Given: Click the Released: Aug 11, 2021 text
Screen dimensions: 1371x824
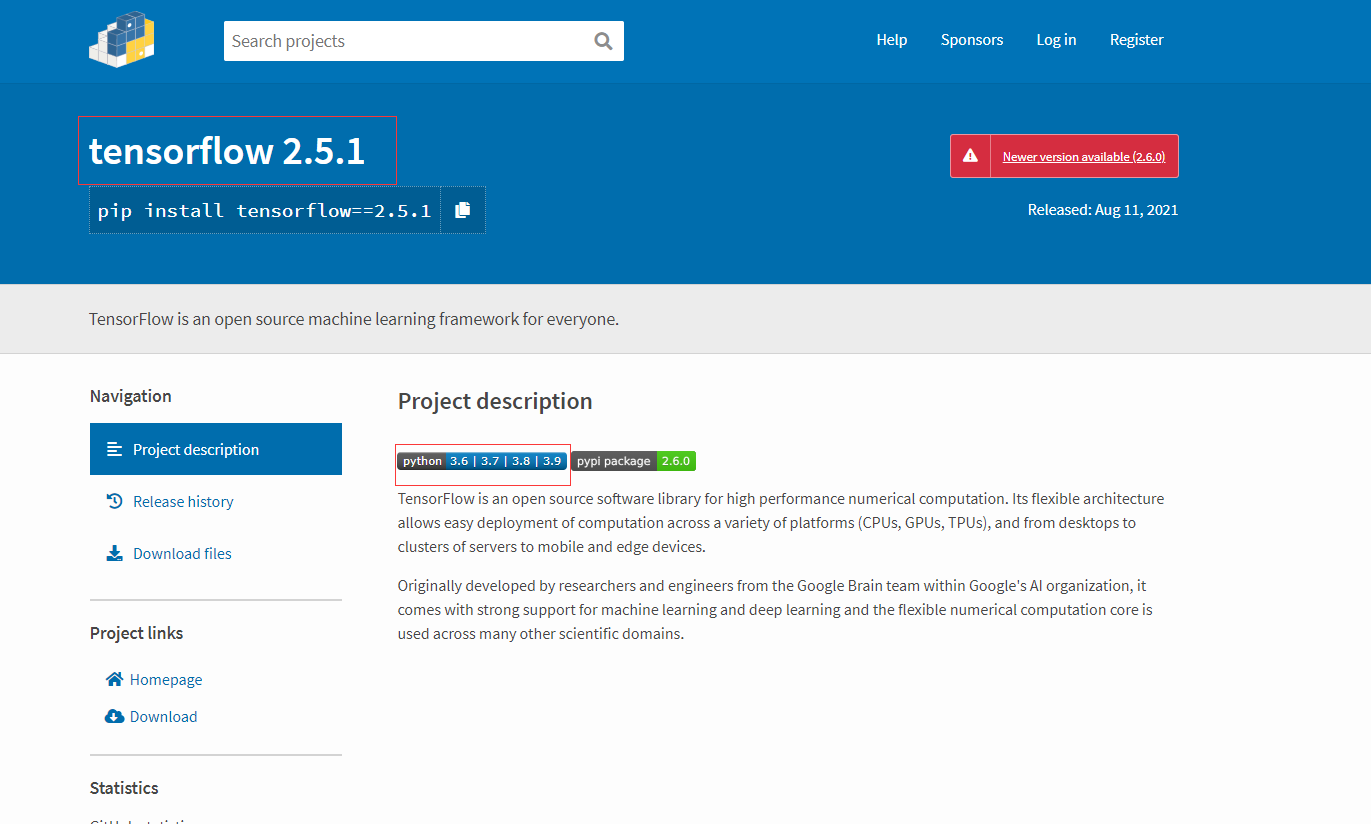Looking at the screenshot, I should (x=1103, y=210).
